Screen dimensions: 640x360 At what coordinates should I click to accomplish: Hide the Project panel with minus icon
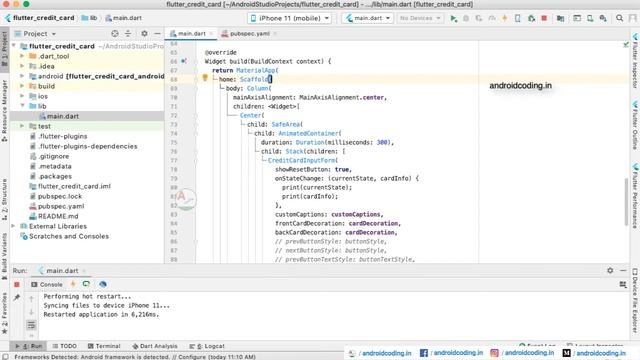tap(157, 33)
